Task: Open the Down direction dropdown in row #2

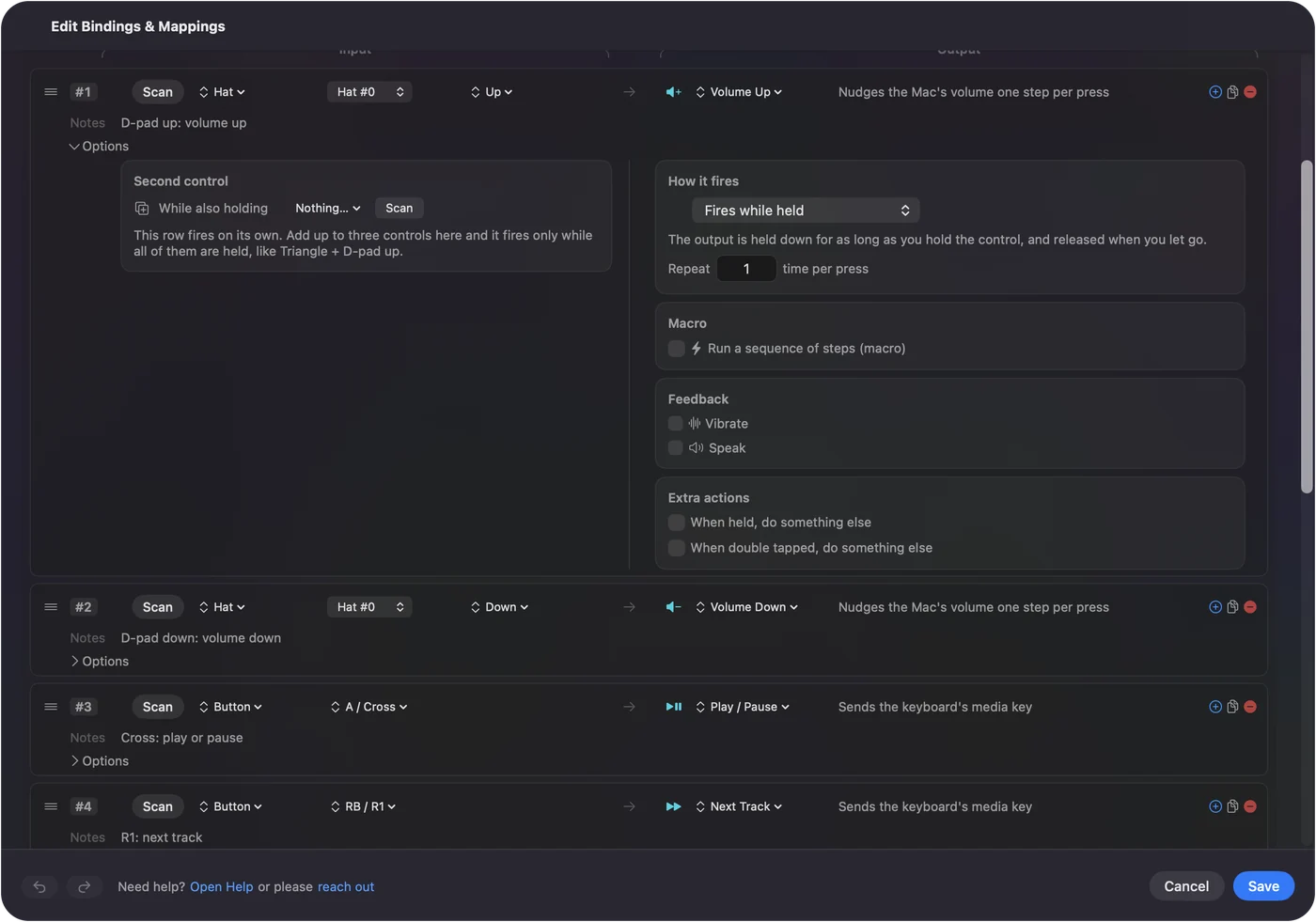Action: point(500,607)
